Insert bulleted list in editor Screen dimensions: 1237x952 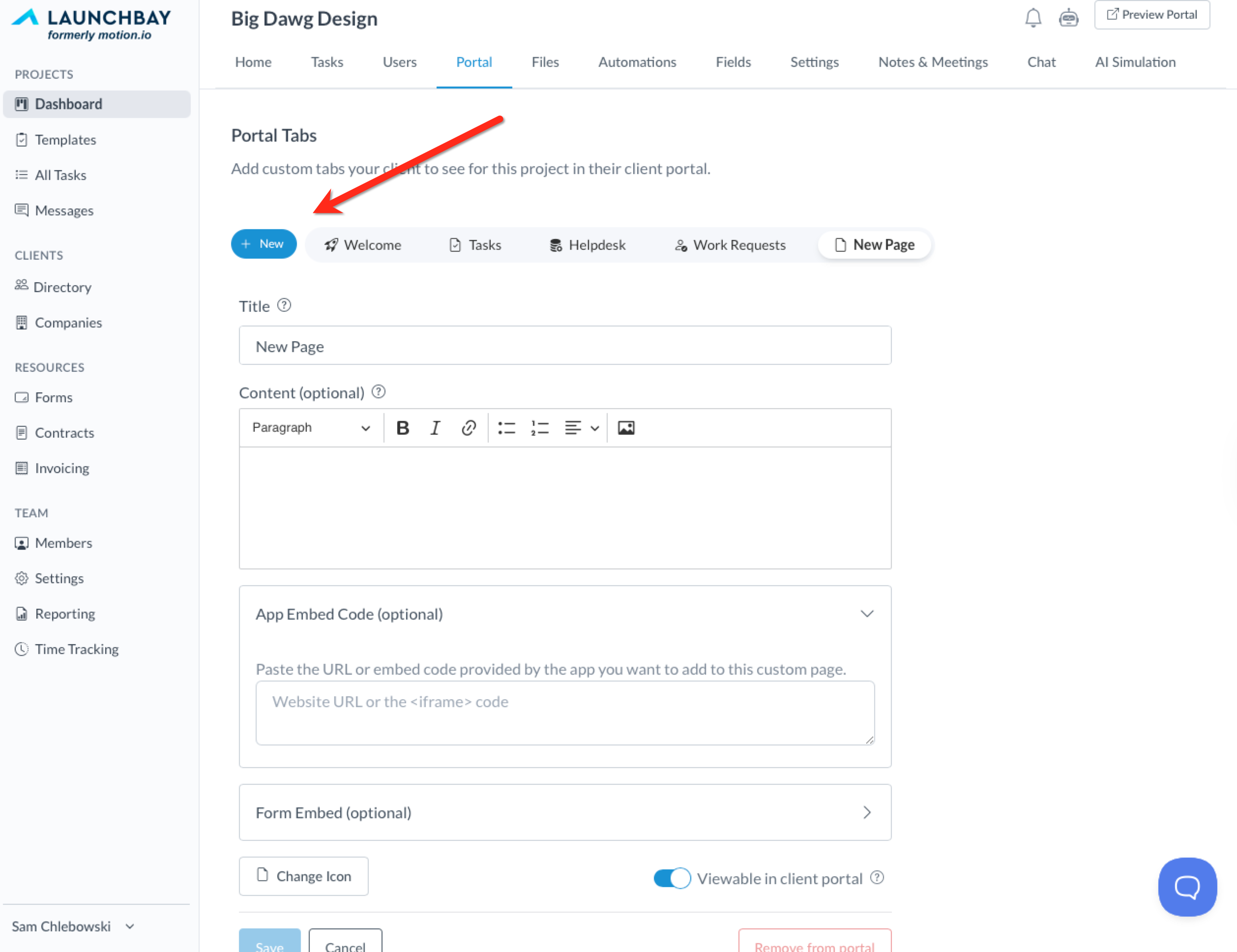pos(506,428)
